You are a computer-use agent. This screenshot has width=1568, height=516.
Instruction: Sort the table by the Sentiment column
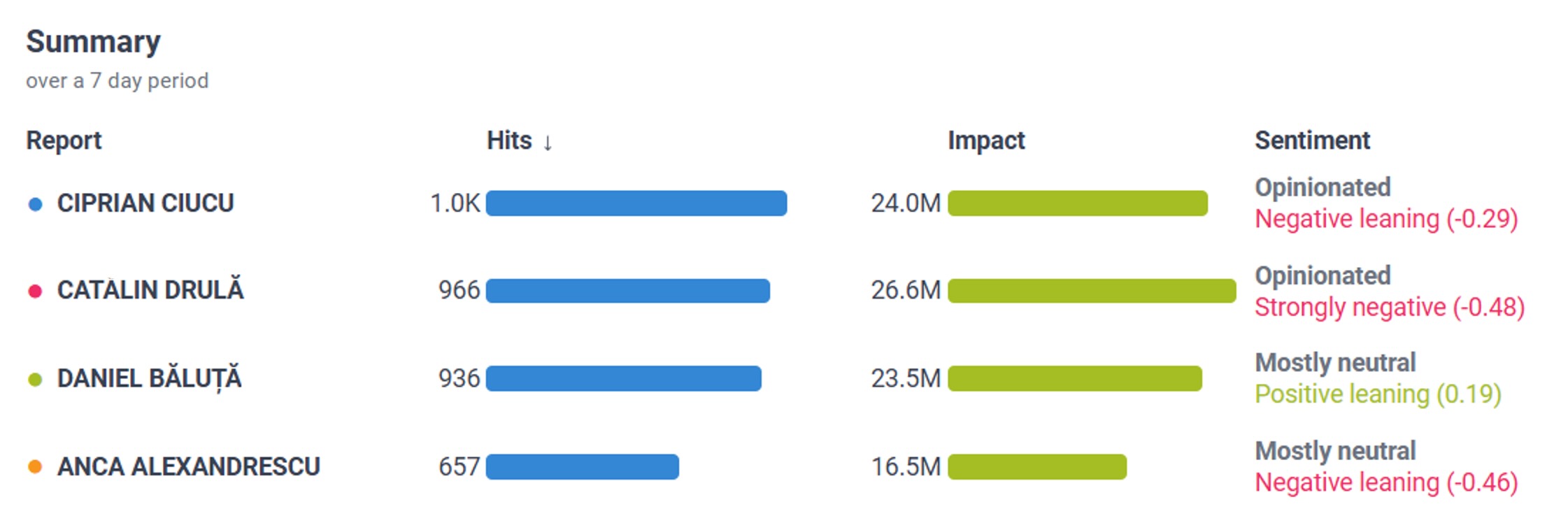click(x=1312, y=141)
